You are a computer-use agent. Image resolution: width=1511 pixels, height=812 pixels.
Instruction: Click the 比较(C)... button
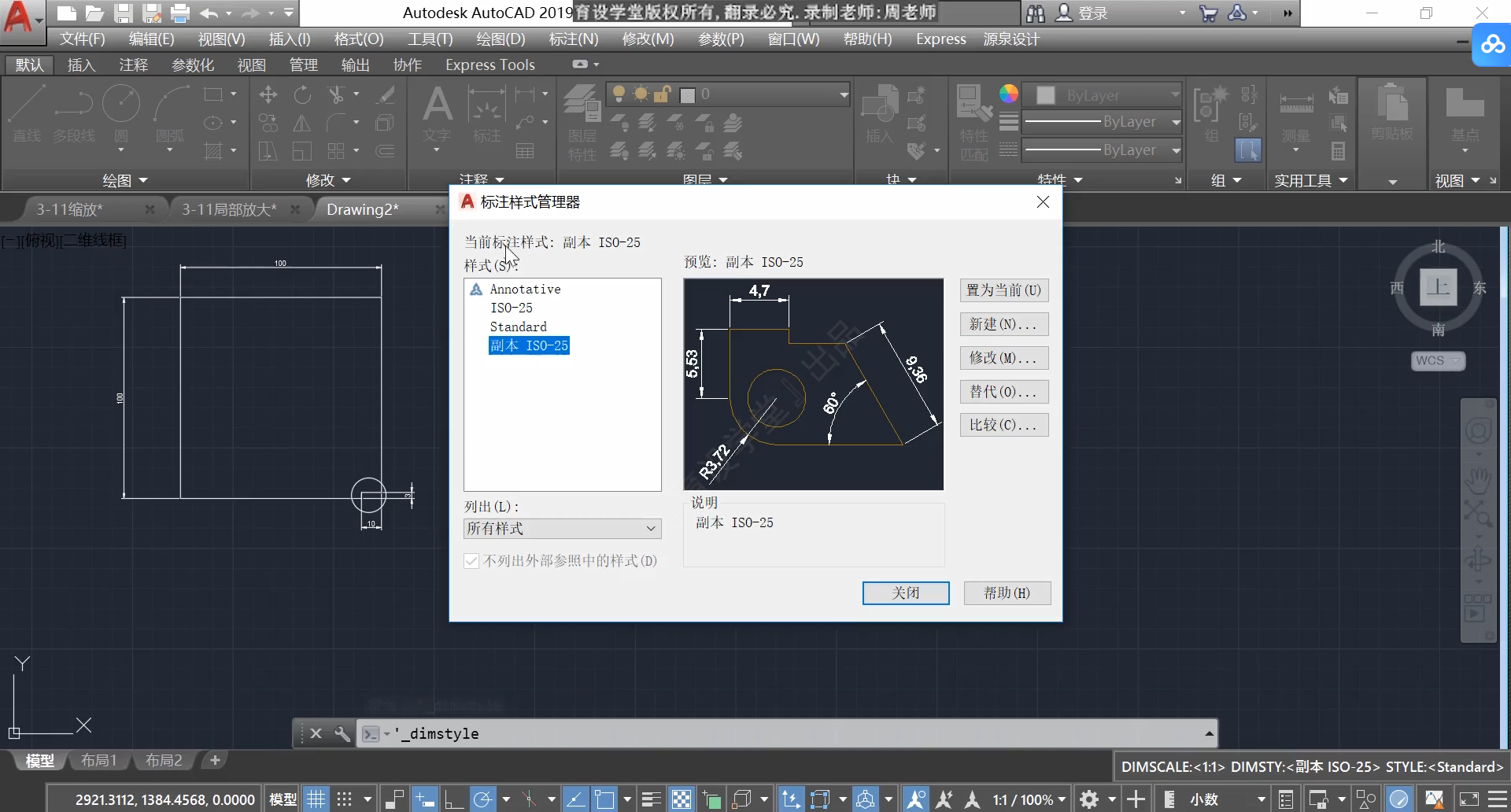click(x=1004, y=425)
